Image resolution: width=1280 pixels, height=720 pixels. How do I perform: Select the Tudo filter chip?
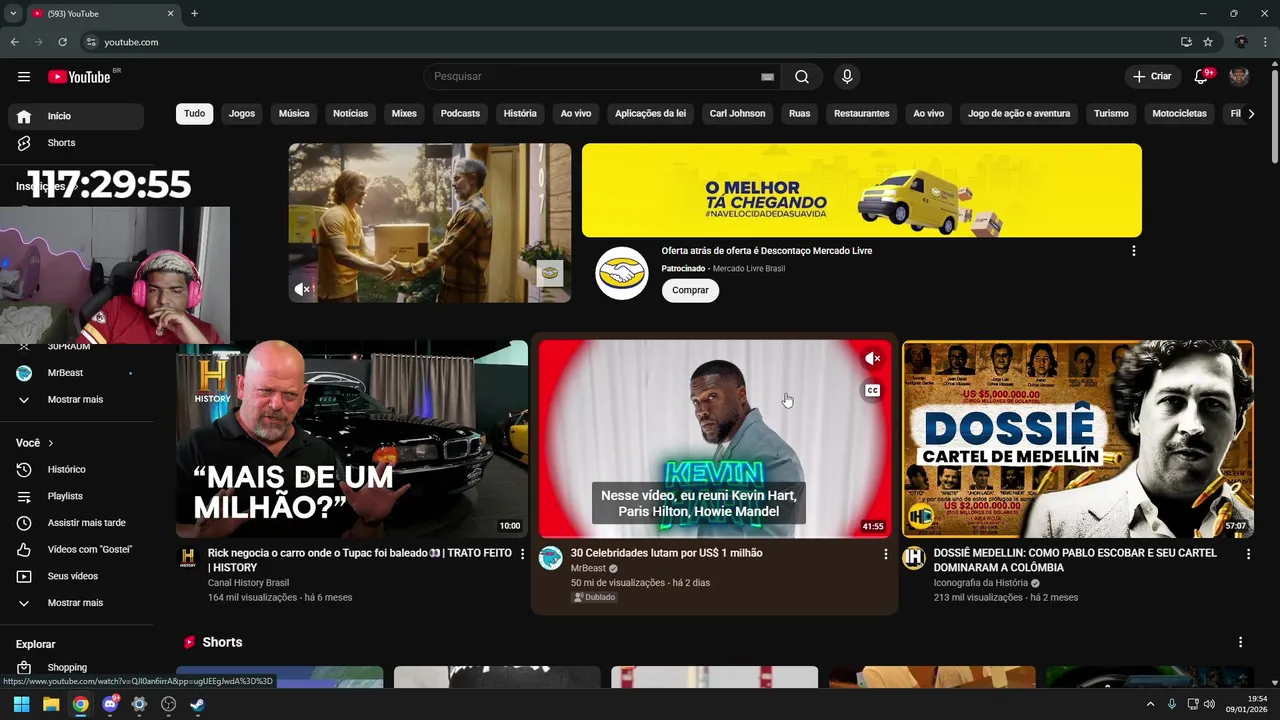(x=195, y=114)
